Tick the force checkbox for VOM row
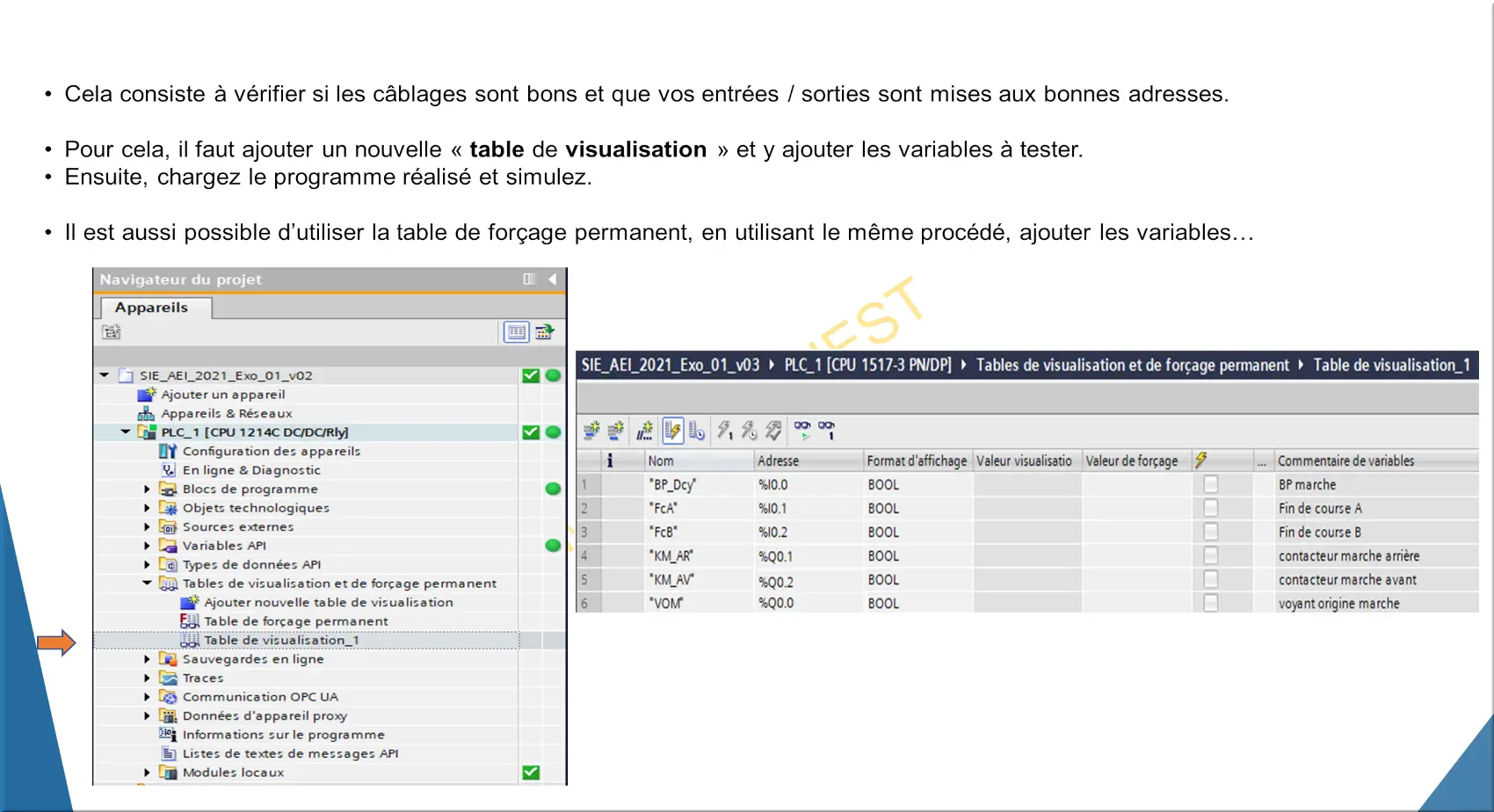The height and width of the screenshot is (812, 1494). (1211, 603)
